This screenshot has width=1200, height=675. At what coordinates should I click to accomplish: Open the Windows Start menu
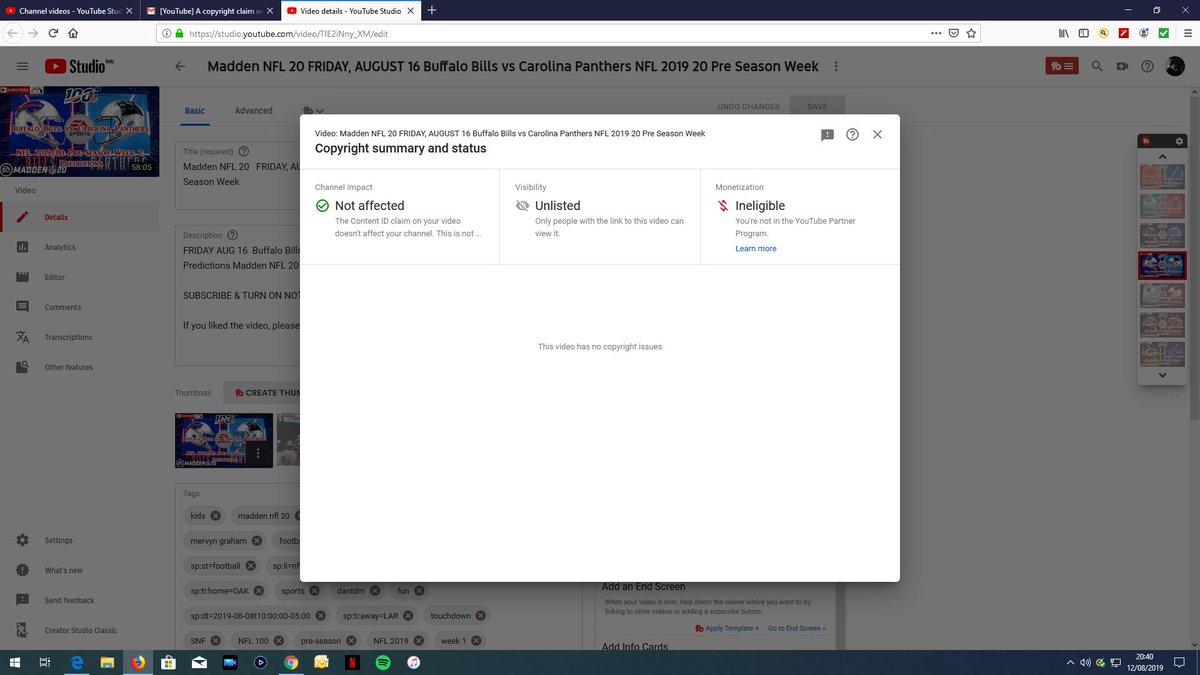click(x=15, y=662)
